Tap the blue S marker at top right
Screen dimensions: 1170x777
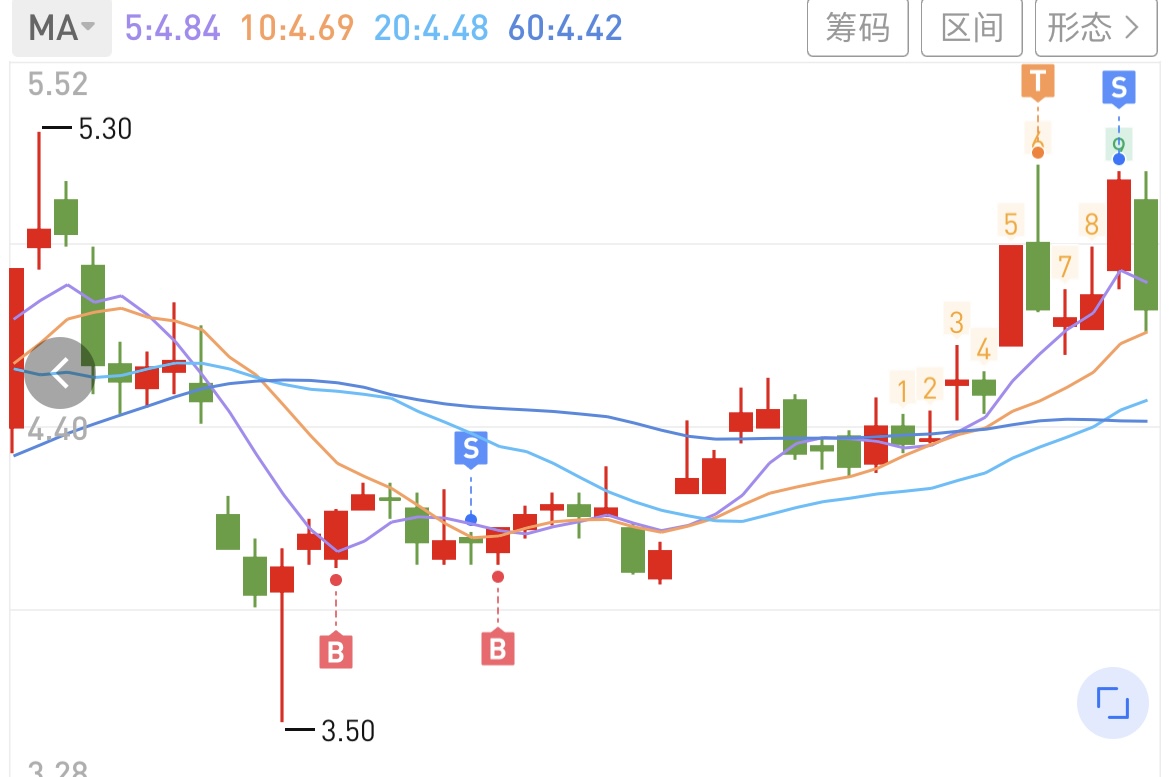pos(1119,88)
